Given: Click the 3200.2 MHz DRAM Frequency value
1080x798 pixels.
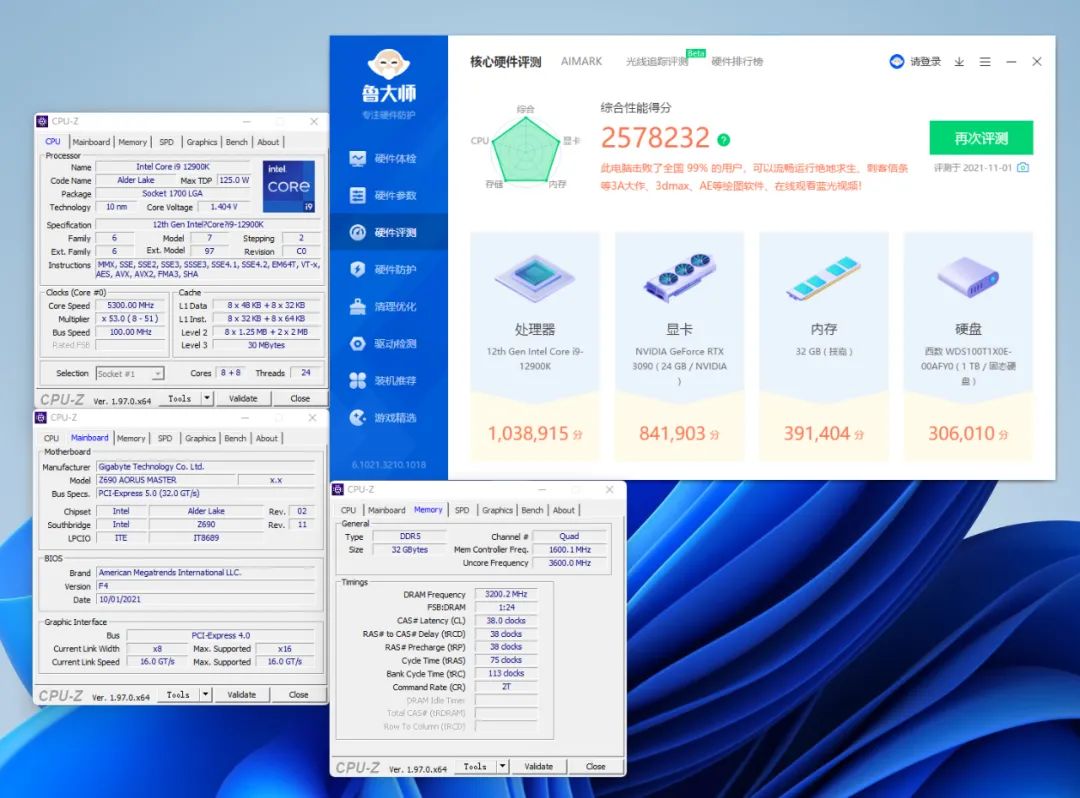Looking at the screenshot, I should [x=506, y=594].
